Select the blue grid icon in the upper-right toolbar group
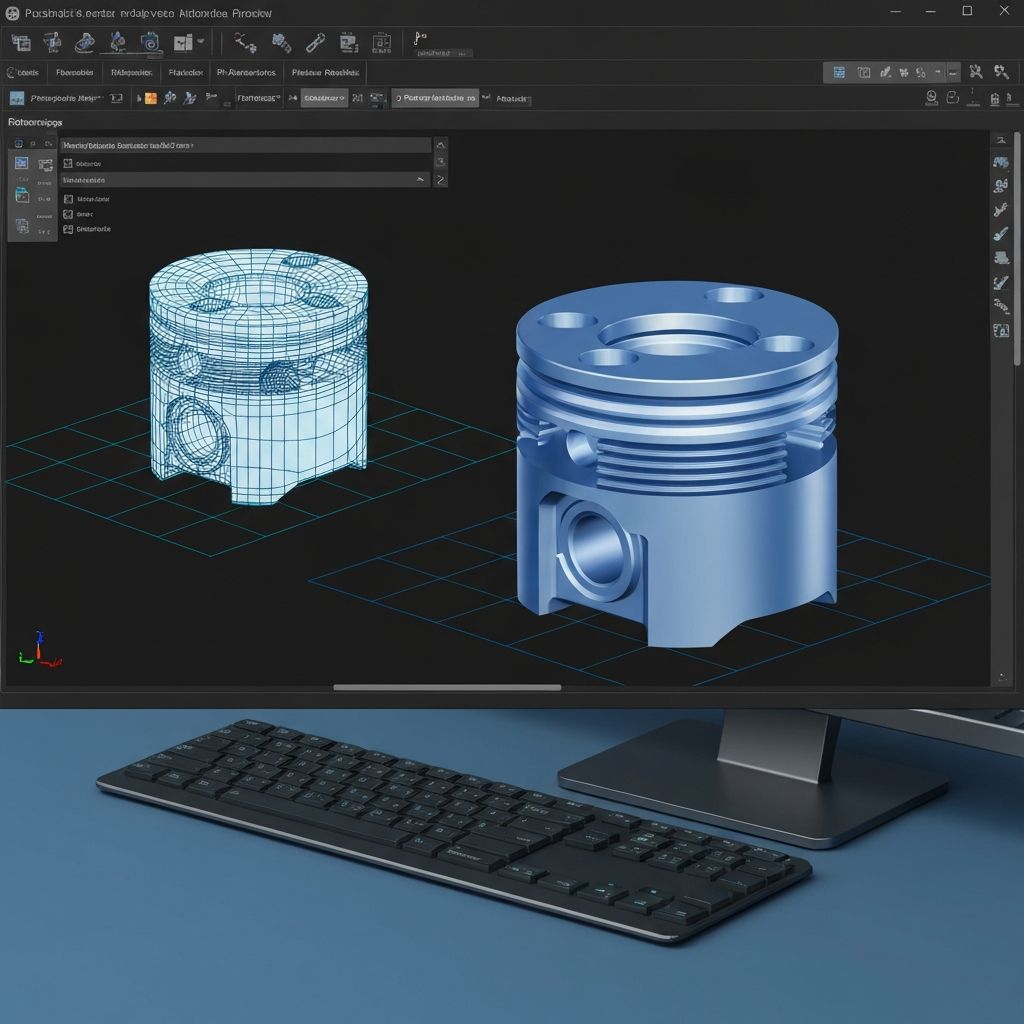This screenshot has height=1024, width=1024. [839, 72]
